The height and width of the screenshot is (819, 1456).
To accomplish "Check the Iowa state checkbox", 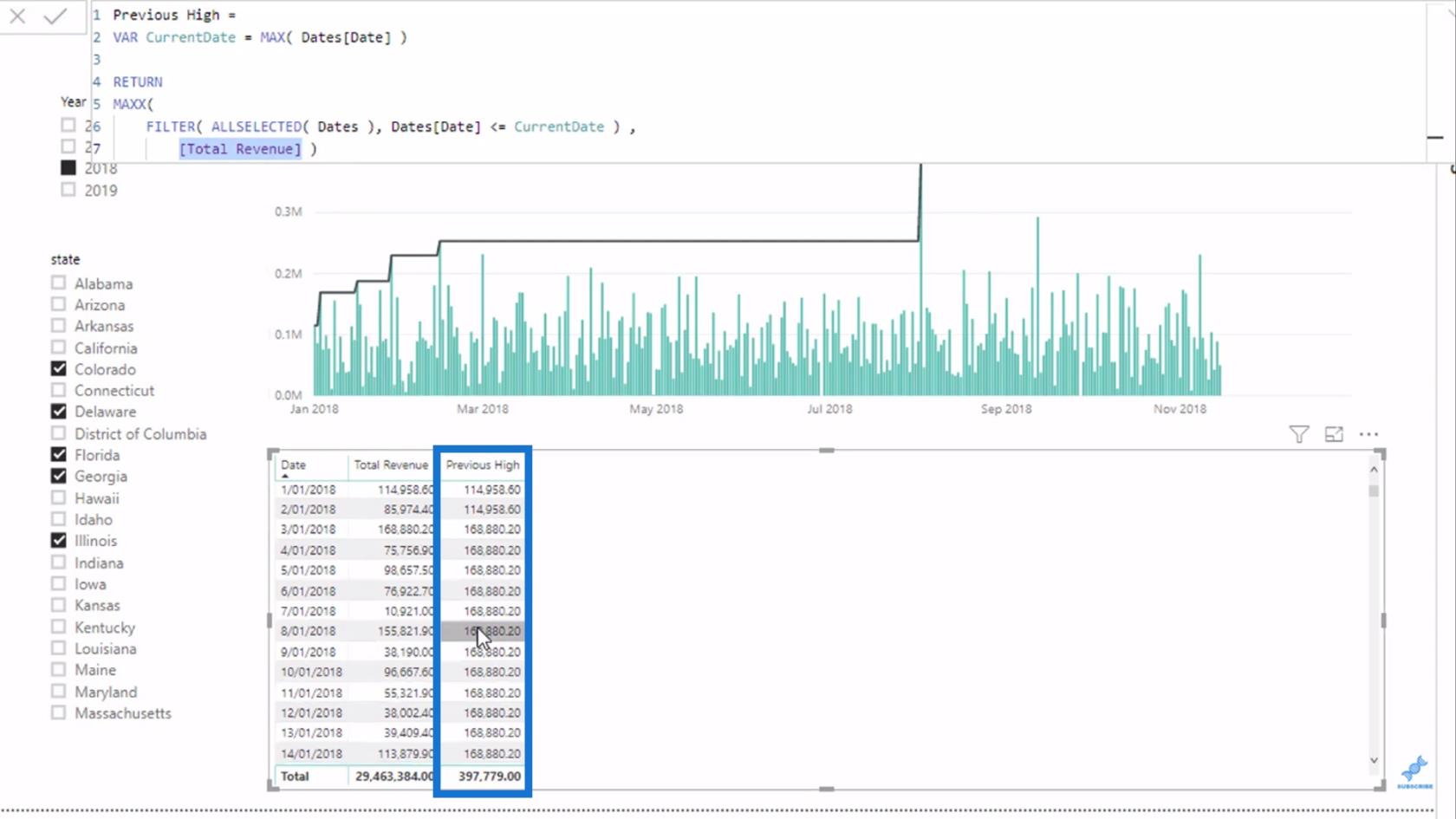I will (58, 583).
